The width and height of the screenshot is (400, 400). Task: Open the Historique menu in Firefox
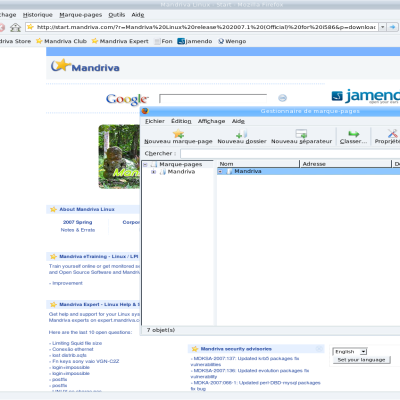[38, 15]
